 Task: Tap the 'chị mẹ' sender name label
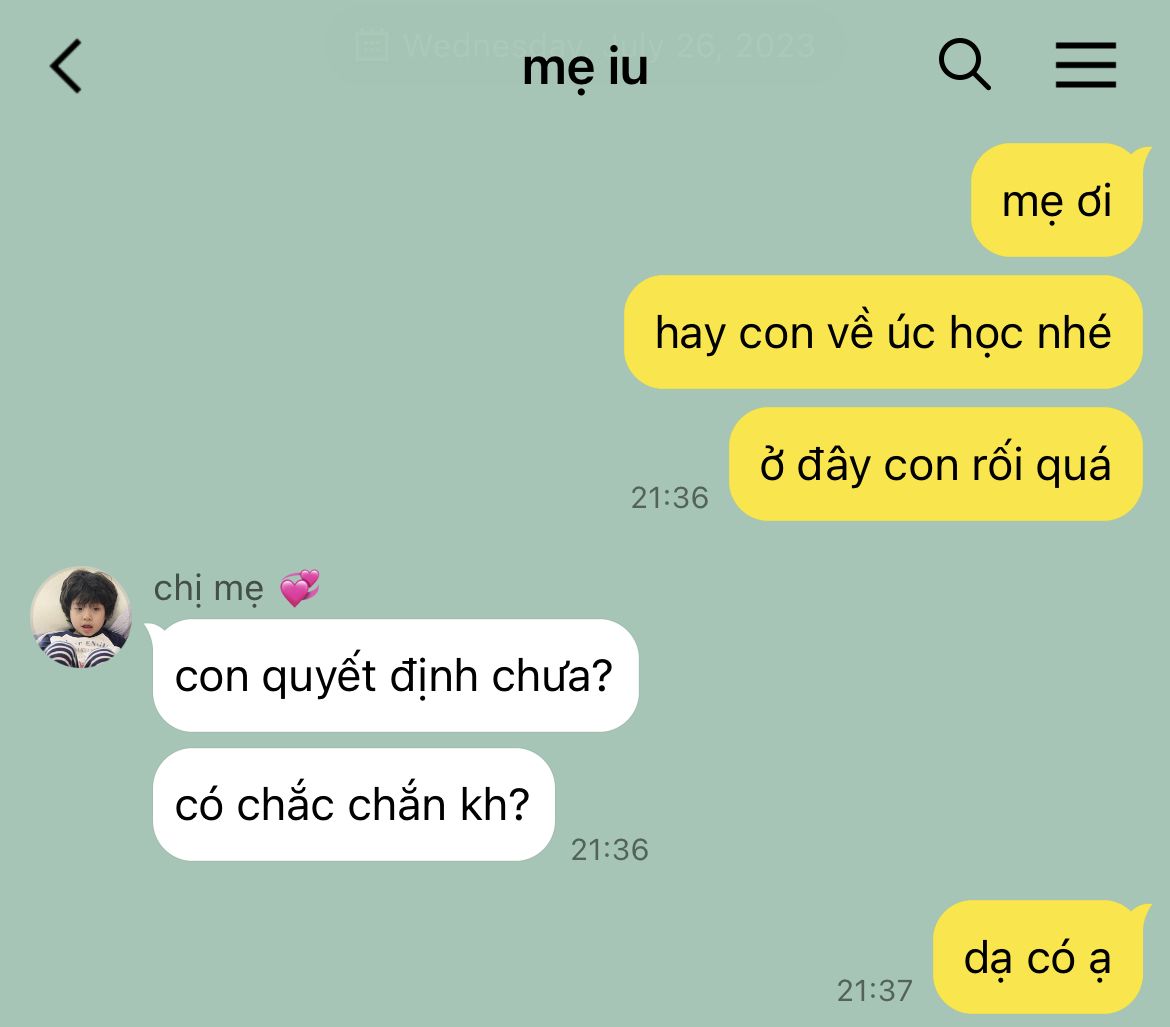(x=208, y=589)
